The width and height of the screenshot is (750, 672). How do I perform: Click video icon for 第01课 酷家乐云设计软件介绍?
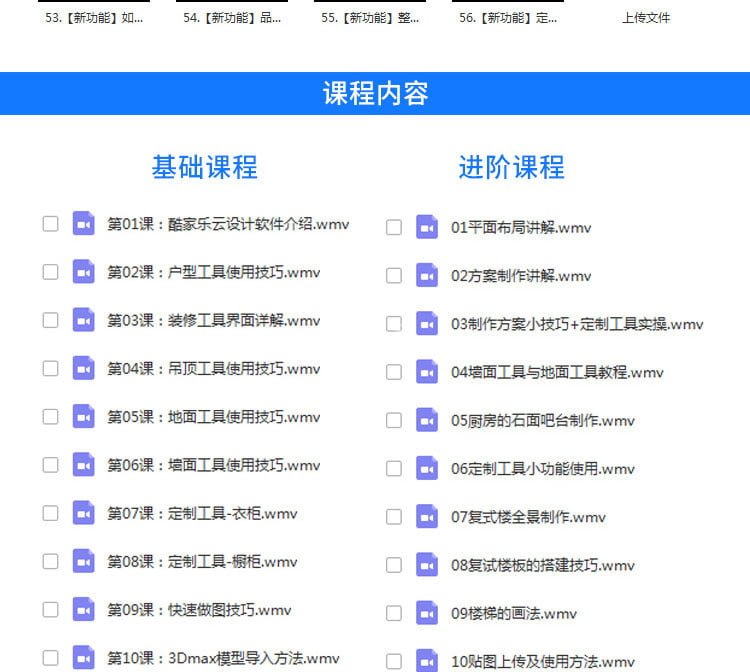(83, 223)
